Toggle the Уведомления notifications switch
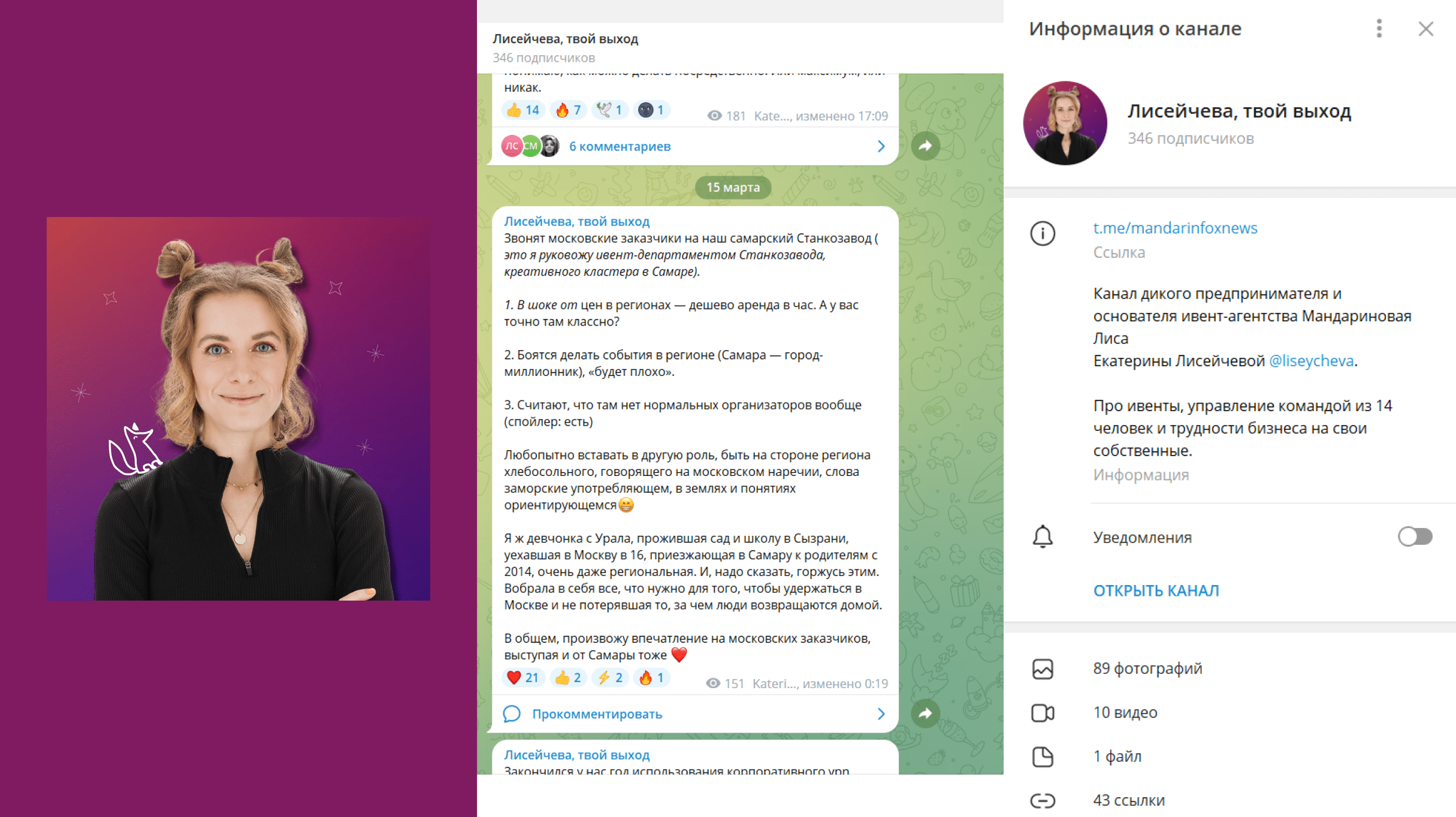The image size is (1456, 817). tap(1415, 536)
